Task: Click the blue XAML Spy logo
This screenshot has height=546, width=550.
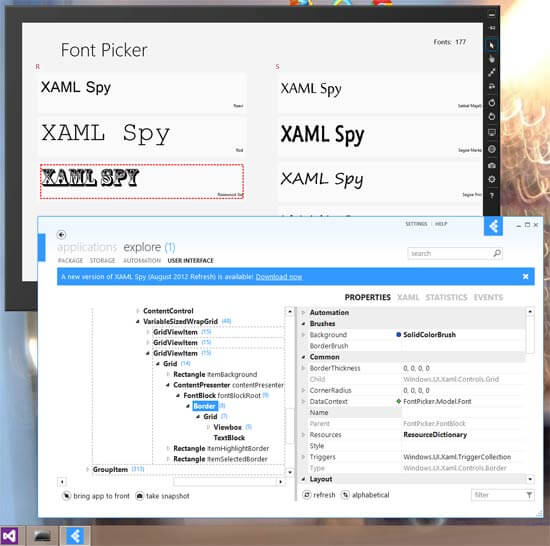Action: [x=493, y=226]
